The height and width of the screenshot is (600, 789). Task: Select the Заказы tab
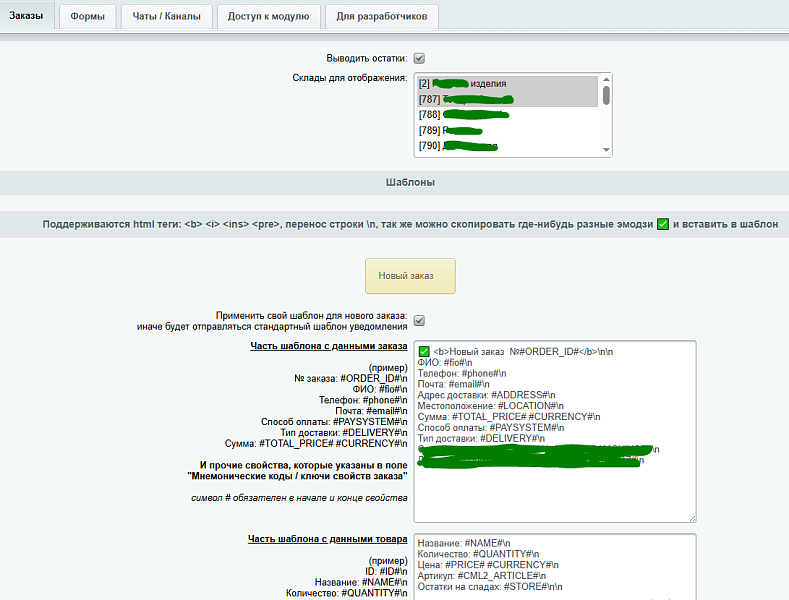[26, 16]
